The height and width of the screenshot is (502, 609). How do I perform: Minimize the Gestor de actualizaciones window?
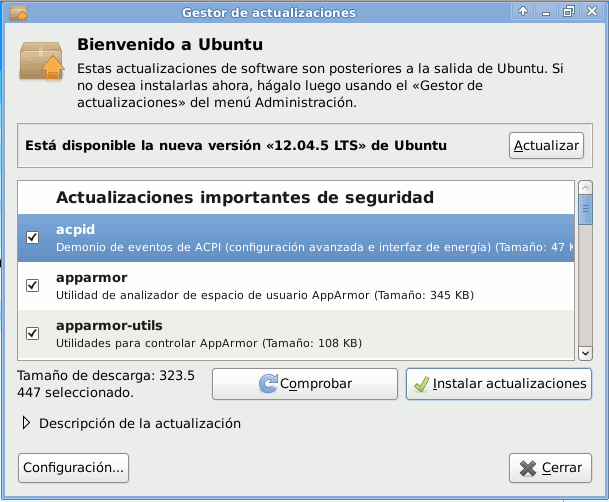[x=546, y=12]
